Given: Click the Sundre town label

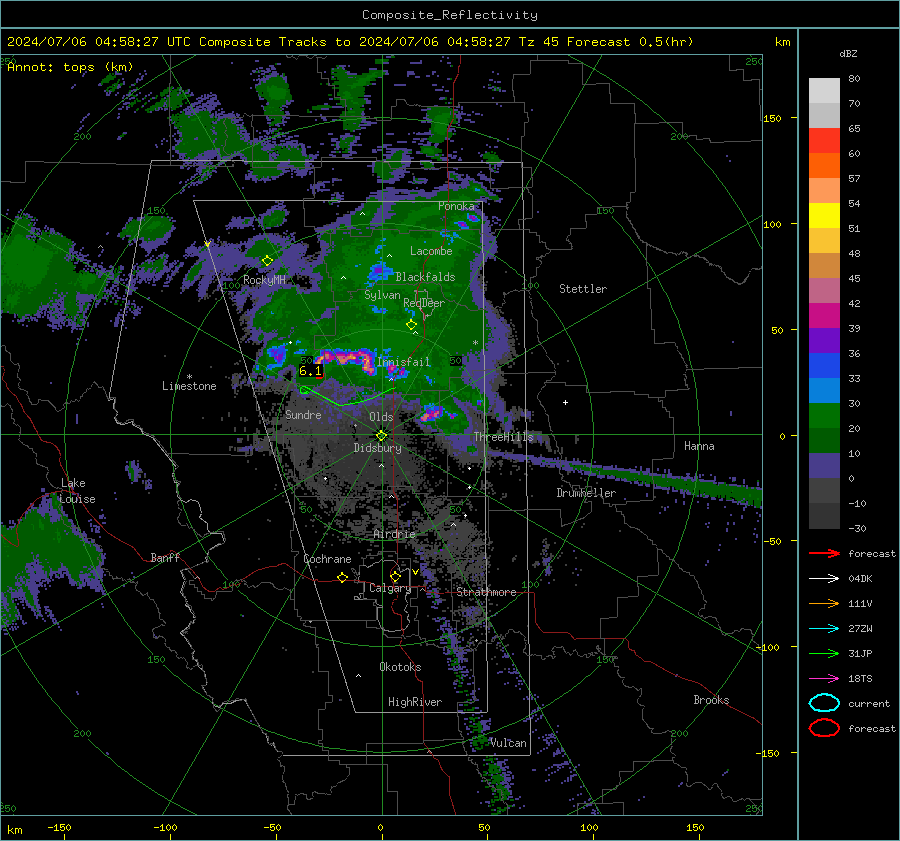Looking at the screenshot, I should (303, 414).
